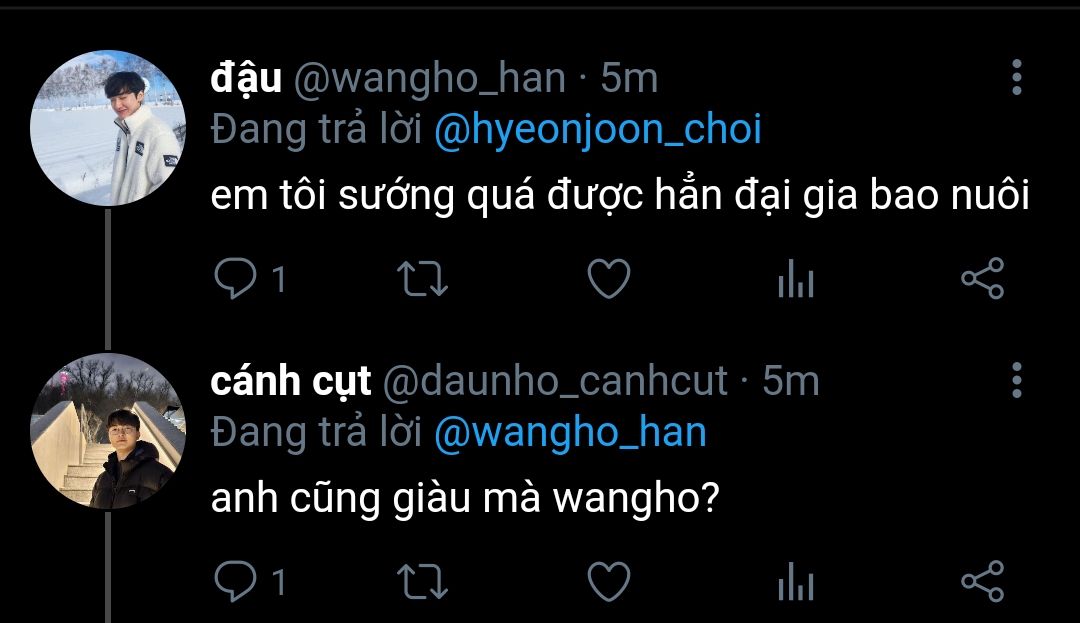This screenshot has height=623, width=1080.
Task: Open tweet text 'em tôi sướng quá'
Action: click(x=373, y=196)
